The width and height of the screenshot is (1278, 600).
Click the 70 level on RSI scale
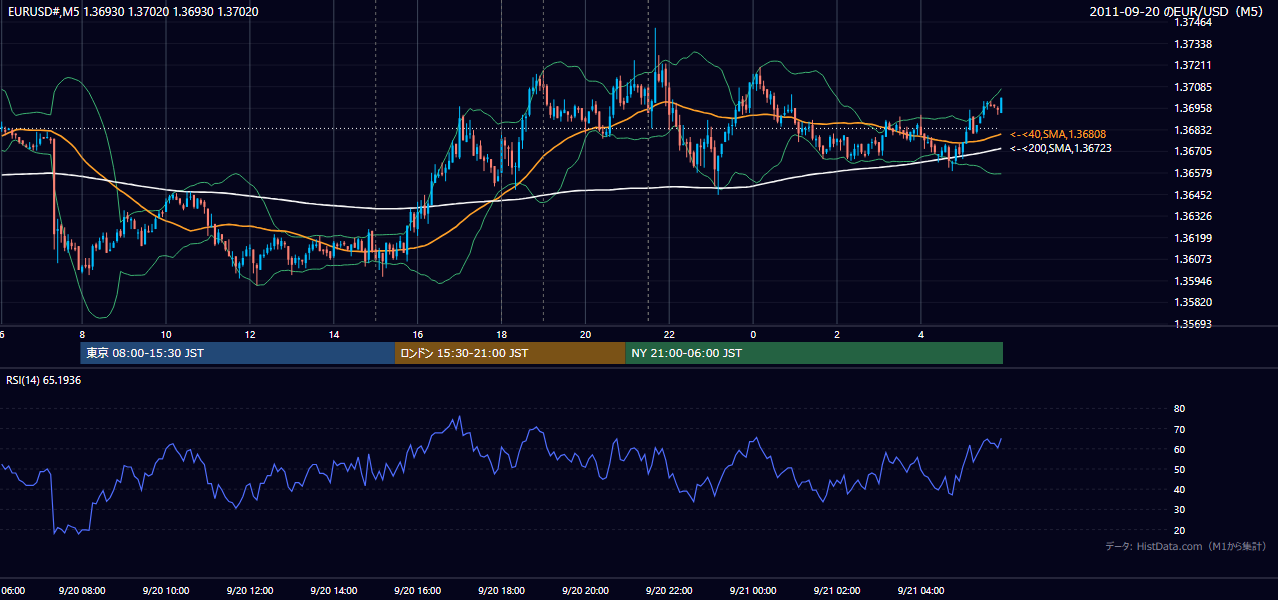point(1179,429)
